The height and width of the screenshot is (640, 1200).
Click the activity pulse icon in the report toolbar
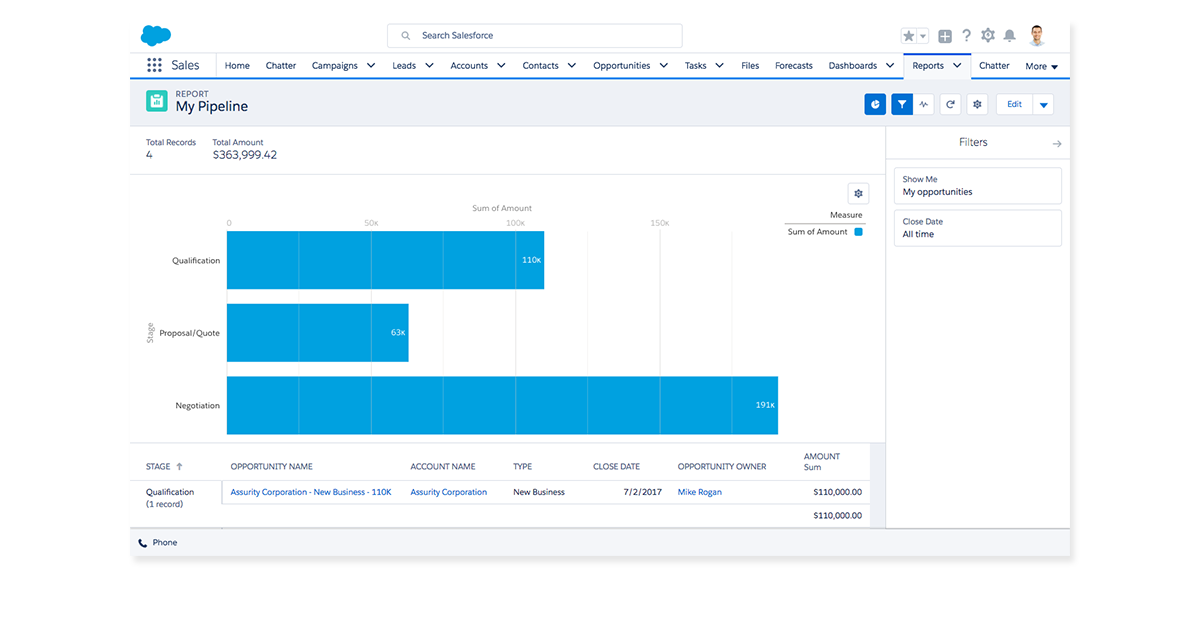click(x=925, y=104)
